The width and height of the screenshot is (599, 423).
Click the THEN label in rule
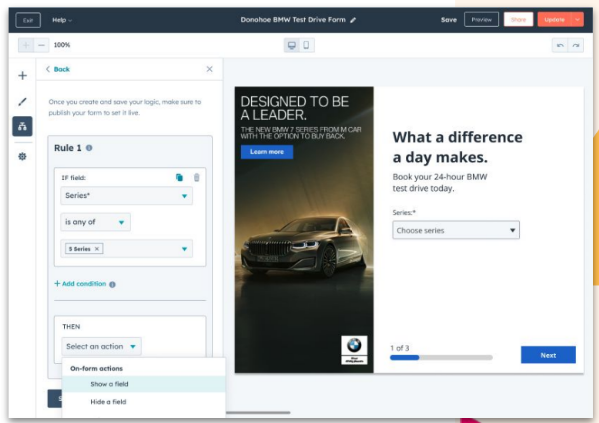pos(71,327)
